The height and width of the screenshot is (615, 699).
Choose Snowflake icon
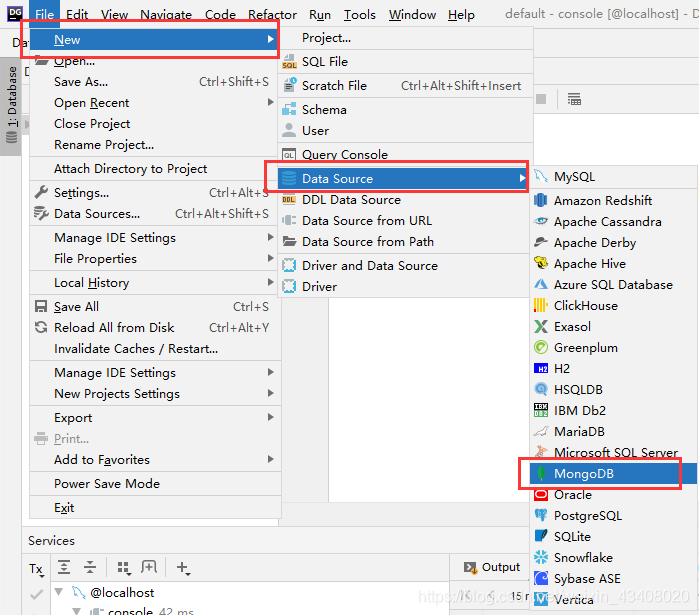coord(541,558)
